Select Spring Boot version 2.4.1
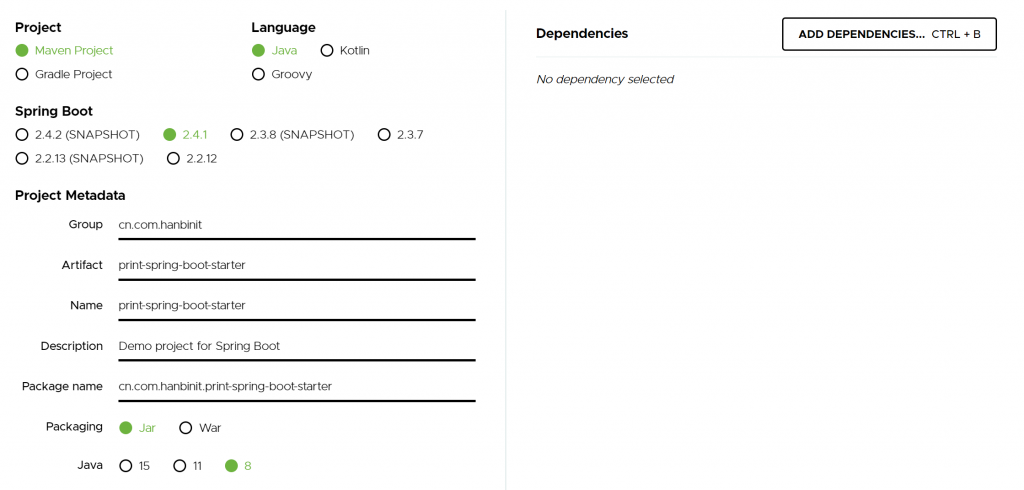 tap(185, 135)
